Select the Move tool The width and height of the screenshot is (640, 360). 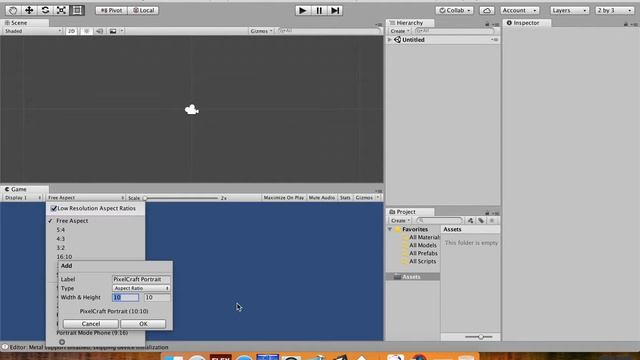click(x=29, y=10)
